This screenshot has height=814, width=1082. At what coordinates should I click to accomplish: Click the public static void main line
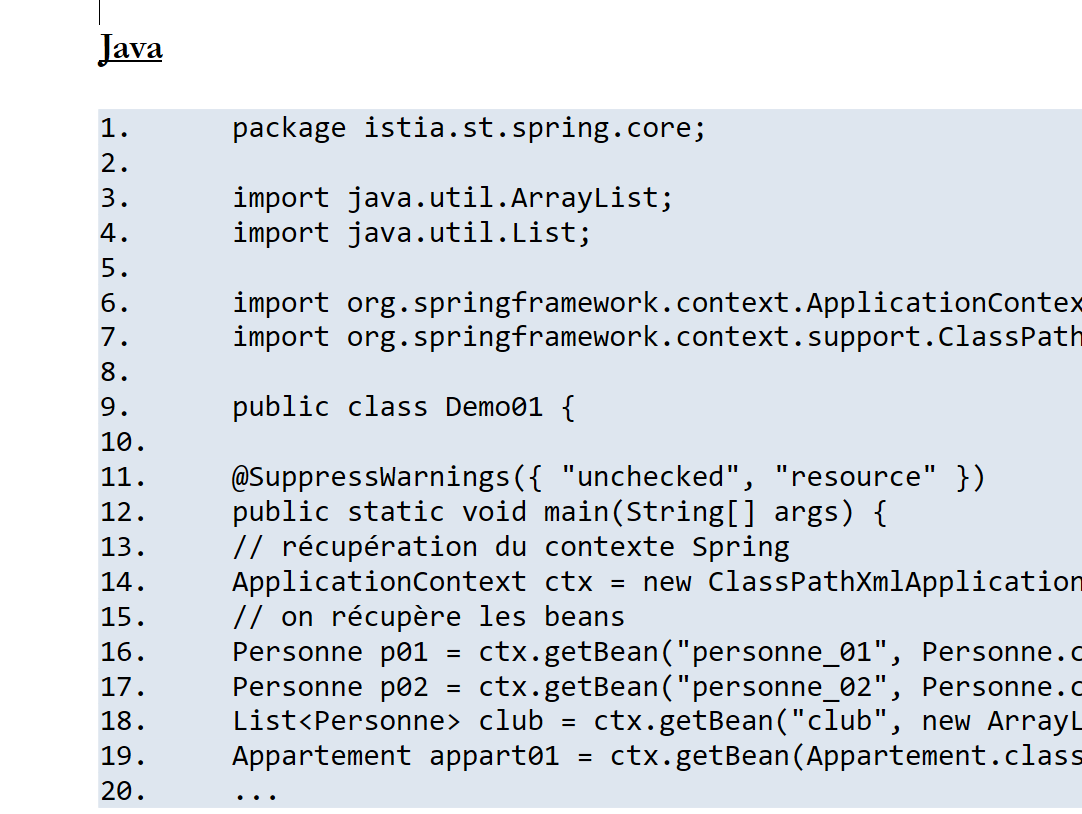pyautogui.click(x=559, y=512)
